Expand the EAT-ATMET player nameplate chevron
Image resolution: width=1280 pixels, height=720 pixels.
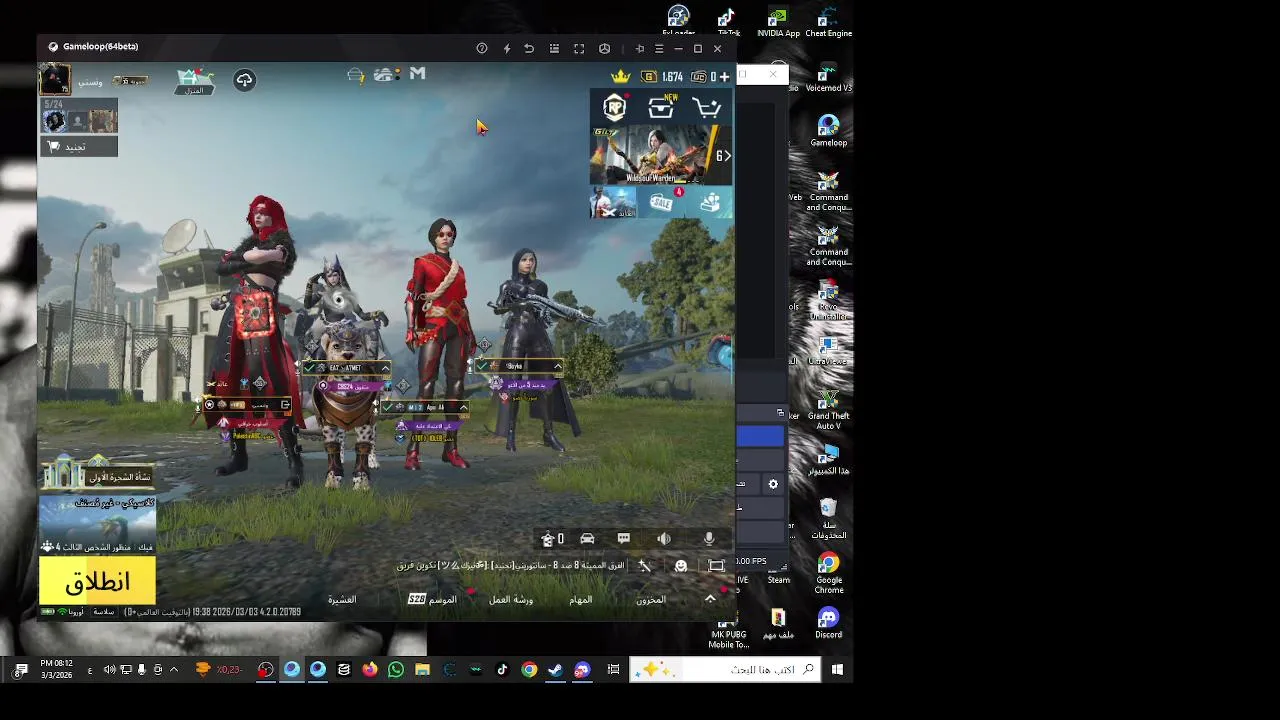(386, 368)
